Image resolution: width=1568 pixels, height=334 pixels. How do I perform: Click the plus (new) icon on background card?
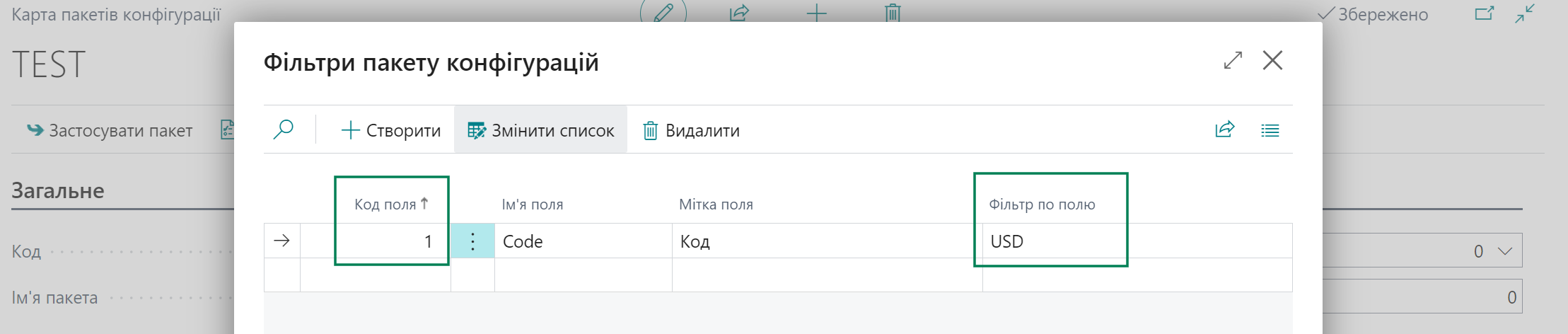tap(817, 12)
